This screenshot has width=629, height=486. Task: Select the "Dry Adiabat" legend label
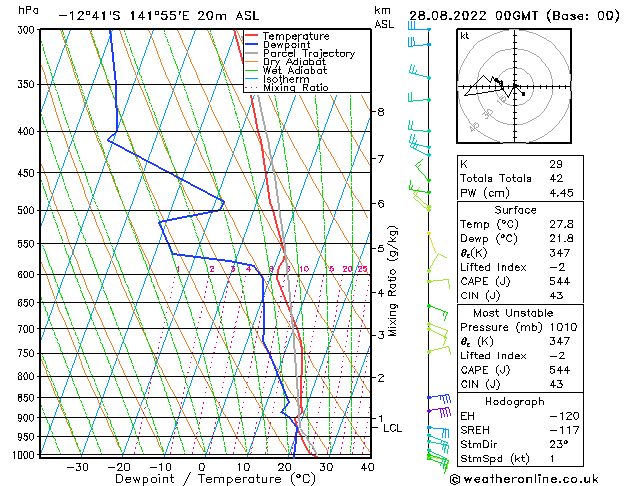(294, 62)
